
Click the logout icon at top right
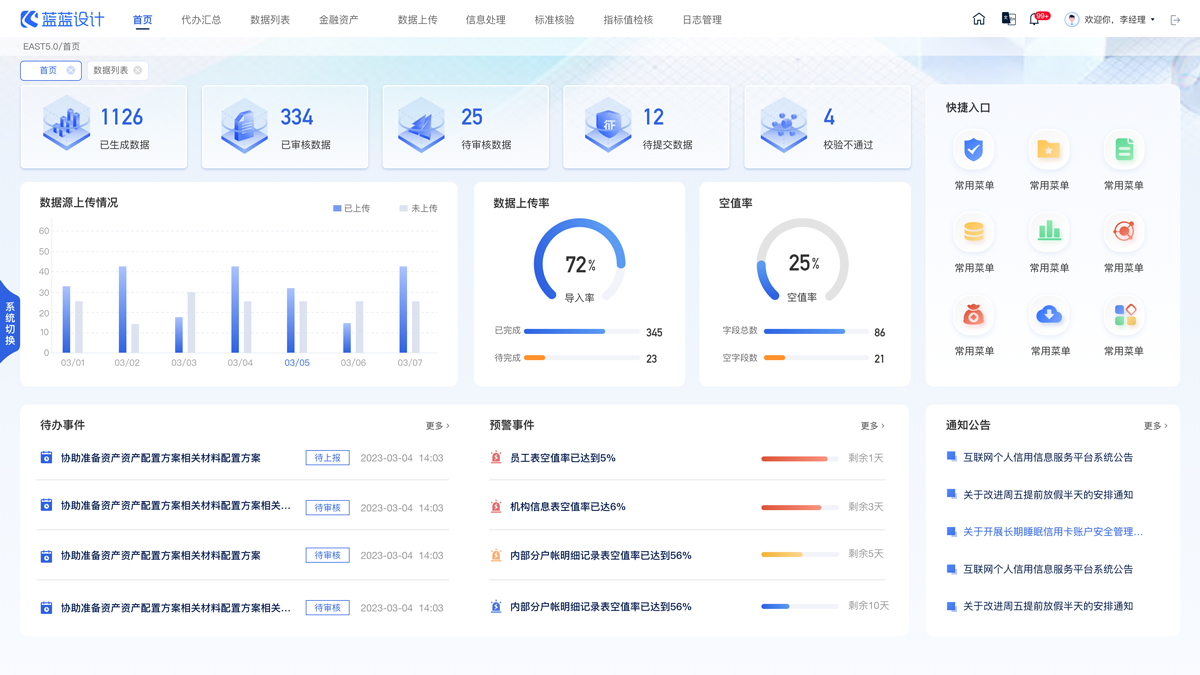pos(1175,20)
